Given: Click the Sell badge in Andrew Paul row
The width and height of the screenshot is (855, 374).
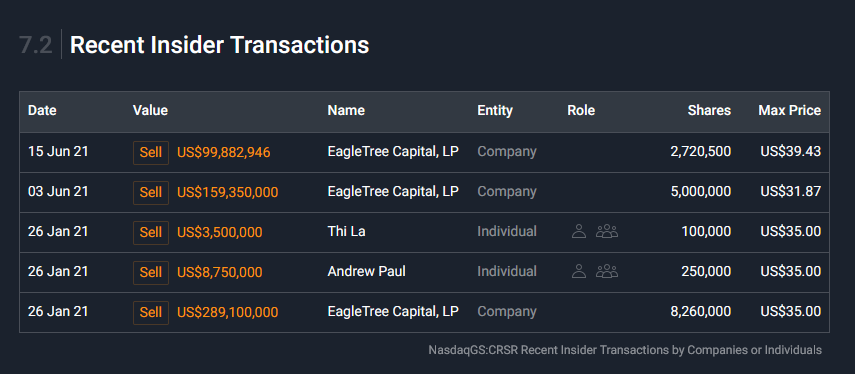Looking at the screenshot, I should tap(151, 272).
